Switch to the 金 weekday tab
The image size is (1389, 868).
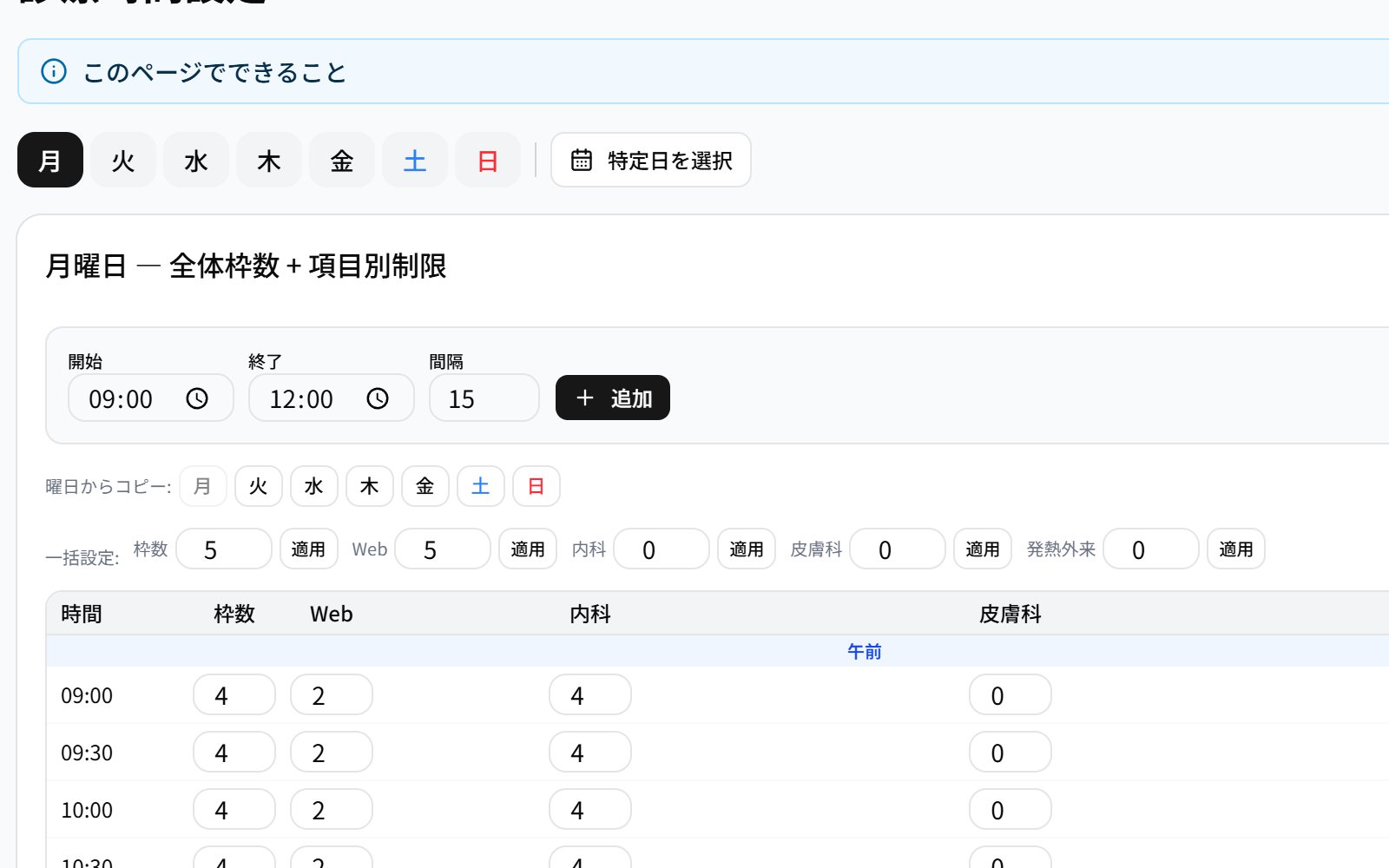(x=342, y=160)
